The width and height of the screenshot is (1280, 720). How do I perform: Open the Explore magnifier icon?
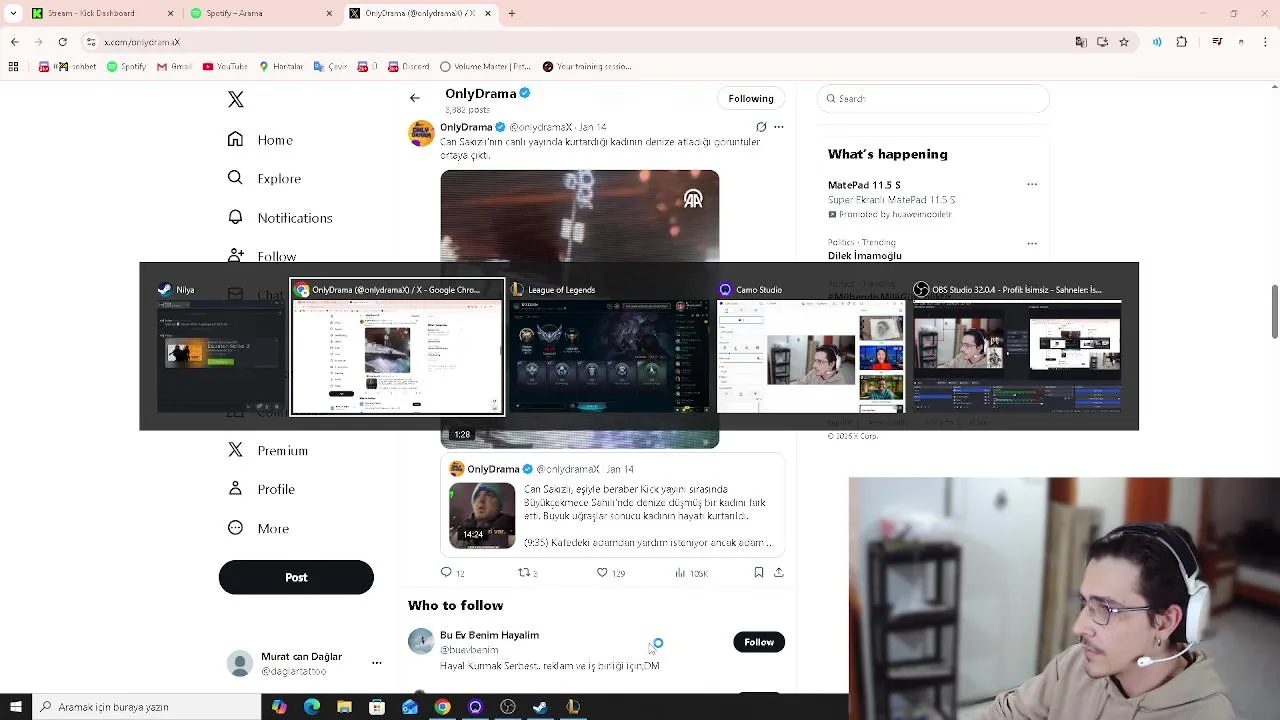pos(235,177)
